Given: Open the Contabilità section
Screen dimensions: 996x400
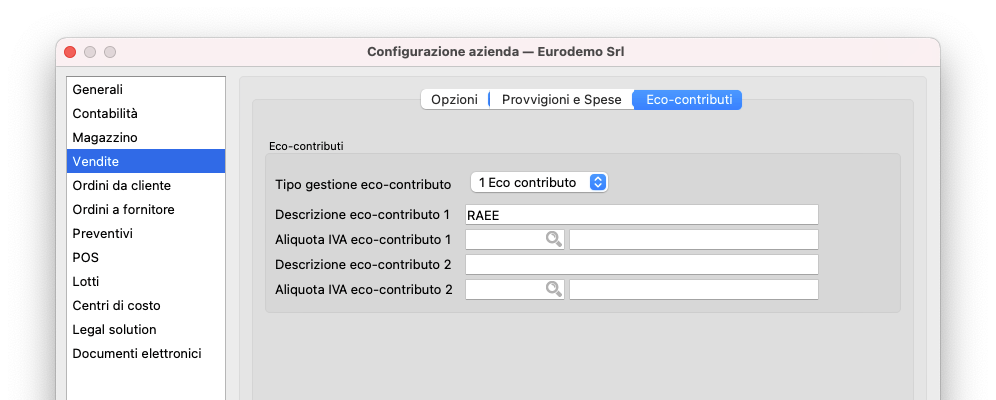Looking at the screenshot, I should tap(105, 113).
